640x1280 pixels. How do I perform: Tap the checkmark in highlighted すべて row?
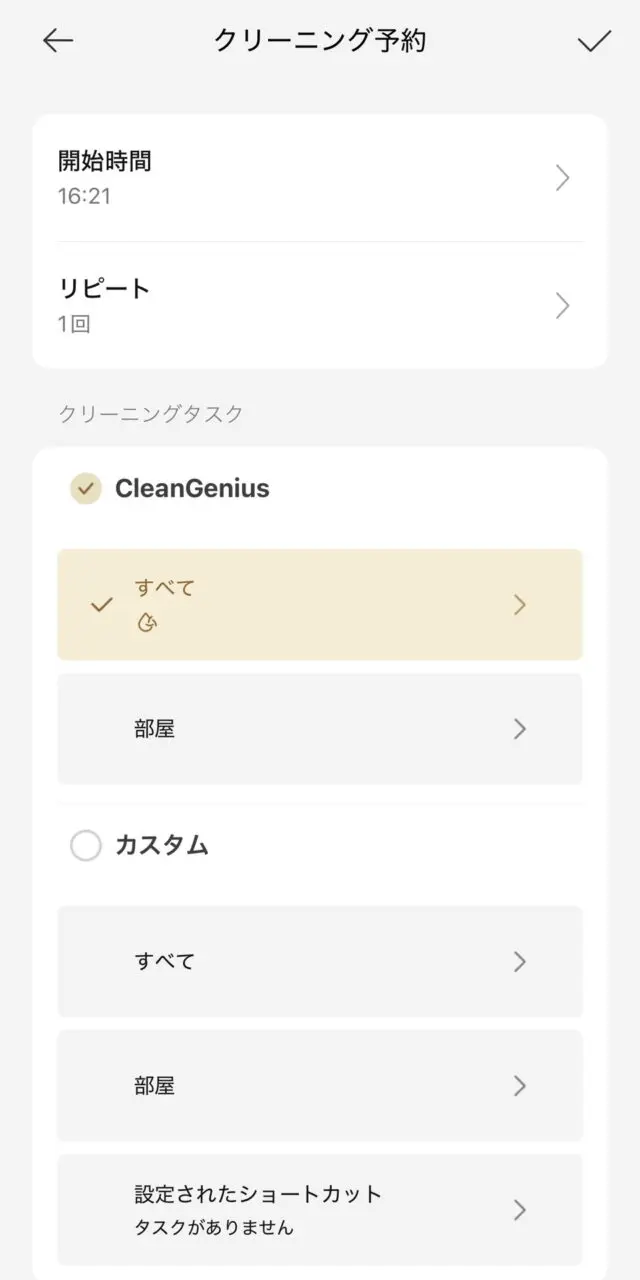(101, 605)
